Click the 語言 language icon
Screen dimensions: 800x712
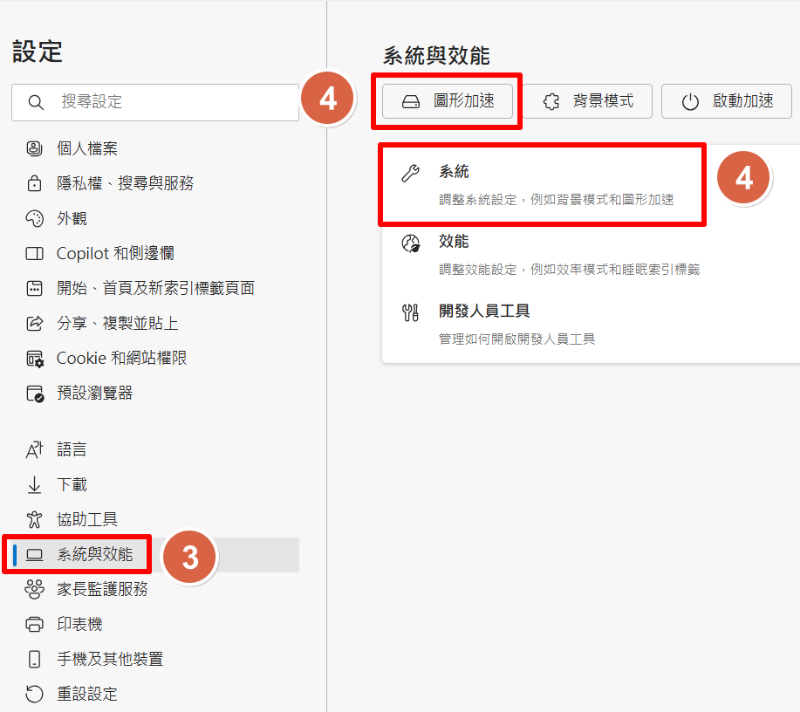(x=35, y=450)
